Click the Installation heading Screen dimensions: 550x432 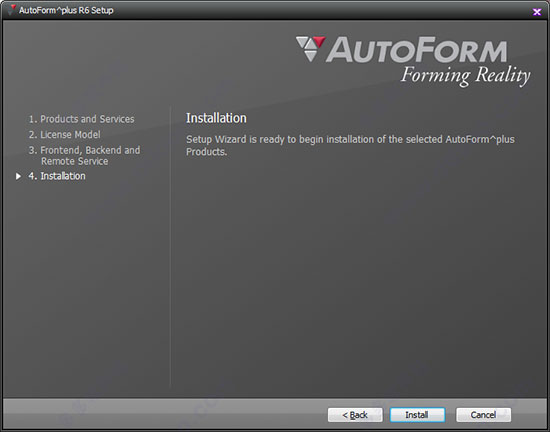point(216,118)
